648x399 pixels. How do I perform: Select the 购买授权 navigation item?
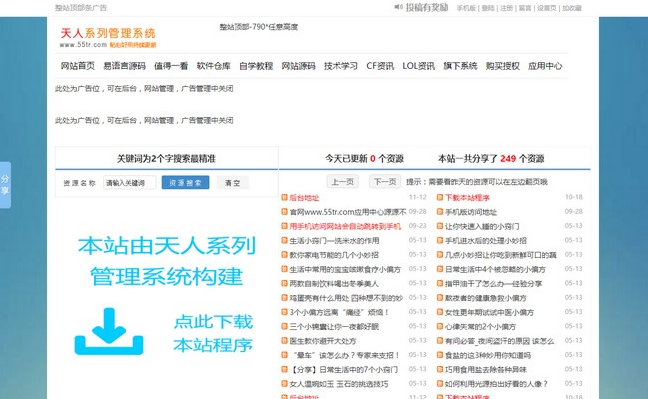(503, 66)
